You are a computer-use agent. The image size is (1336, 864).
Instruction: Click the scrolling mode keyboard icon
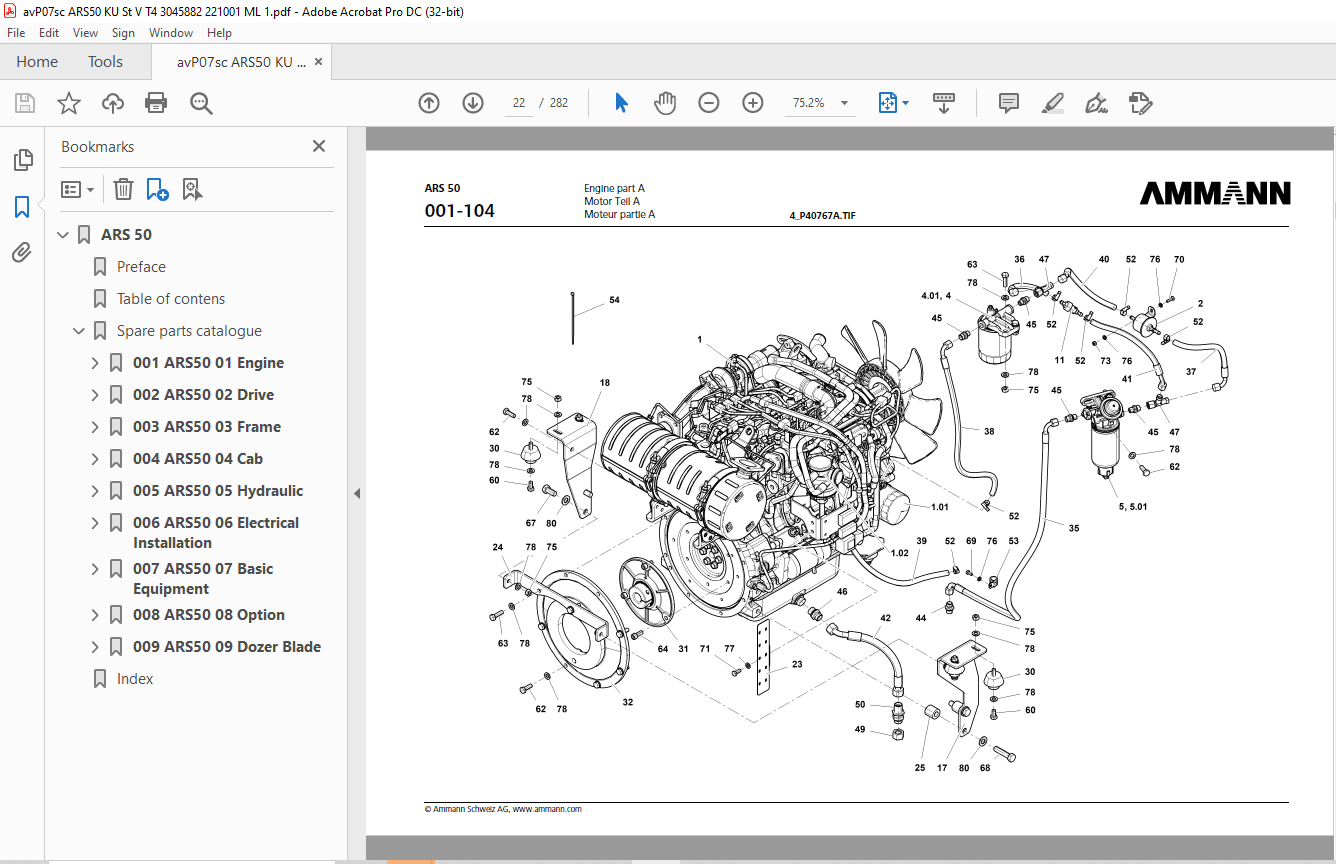click(944, 103)
